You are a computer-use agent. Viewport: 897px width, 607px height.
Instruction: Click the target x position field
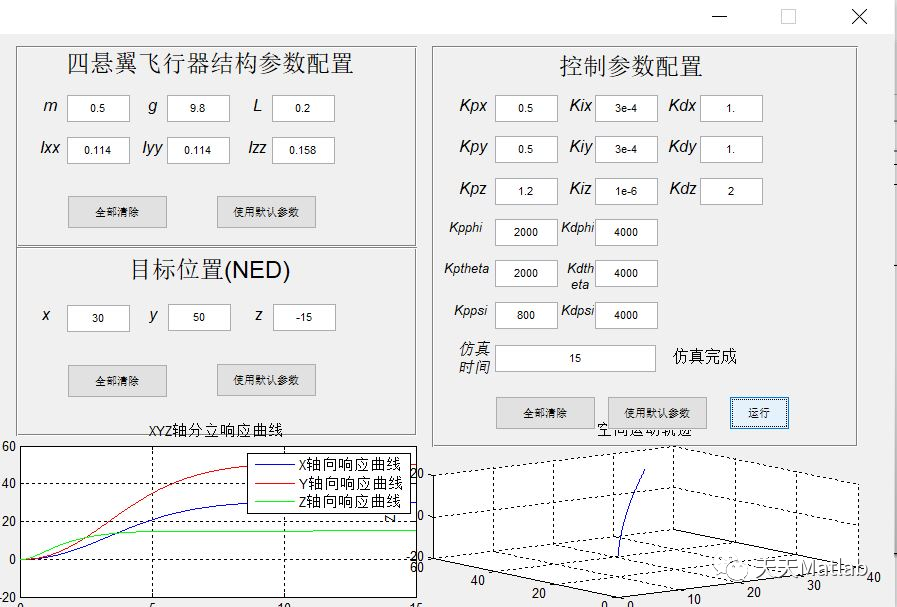click(x=98, y=318)
